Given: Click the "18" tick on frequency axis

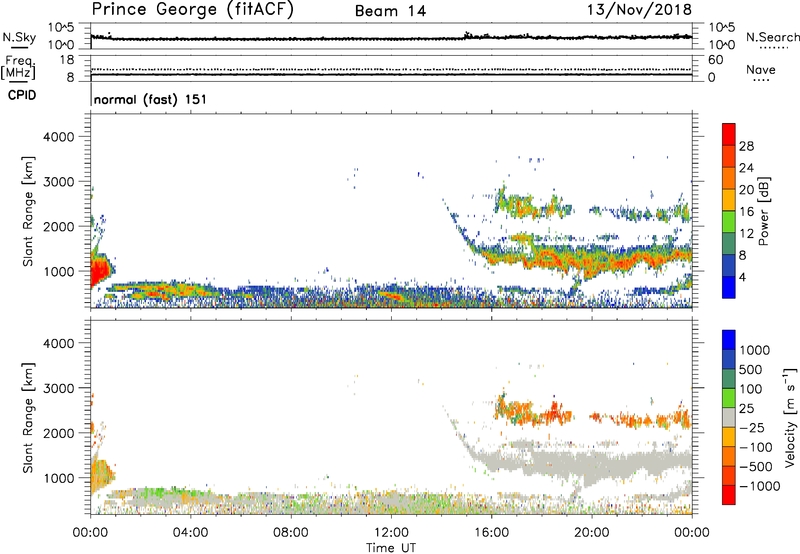Looking at the screenshot, I should coord(67,60).
